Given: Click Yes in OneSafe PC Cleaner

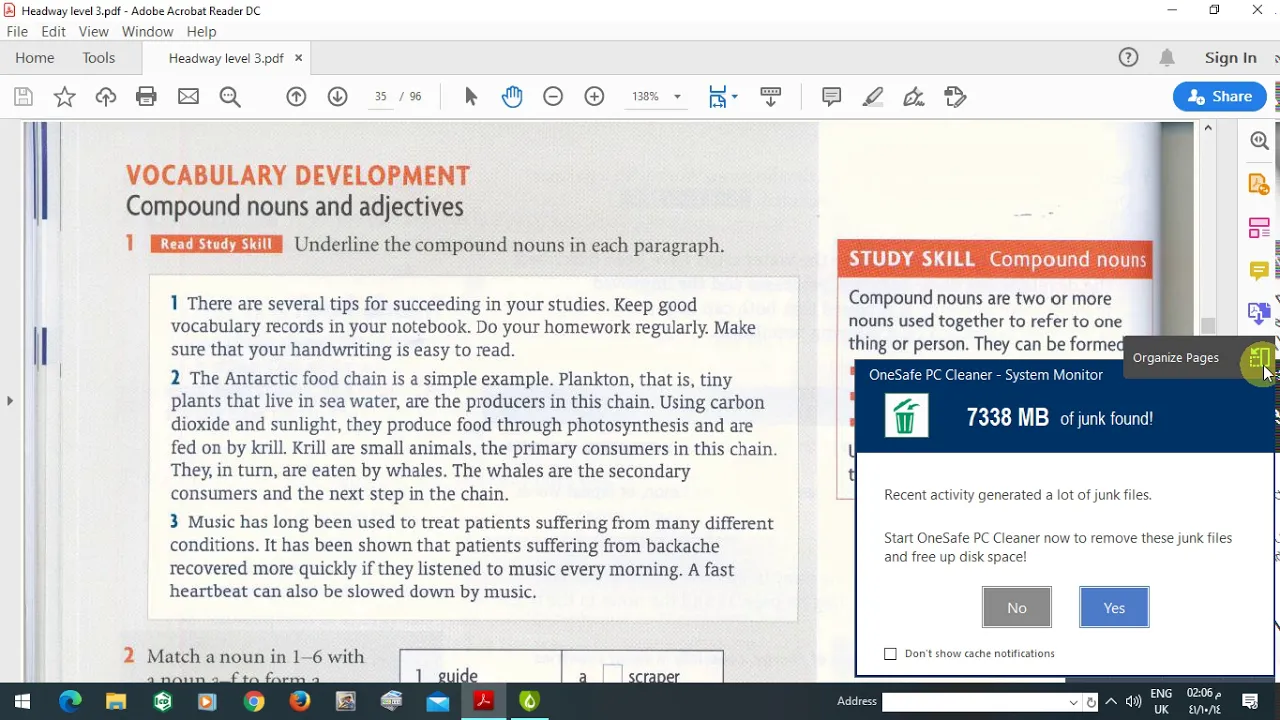Looking at the screenshot, I should click(x=1114, y=607).
